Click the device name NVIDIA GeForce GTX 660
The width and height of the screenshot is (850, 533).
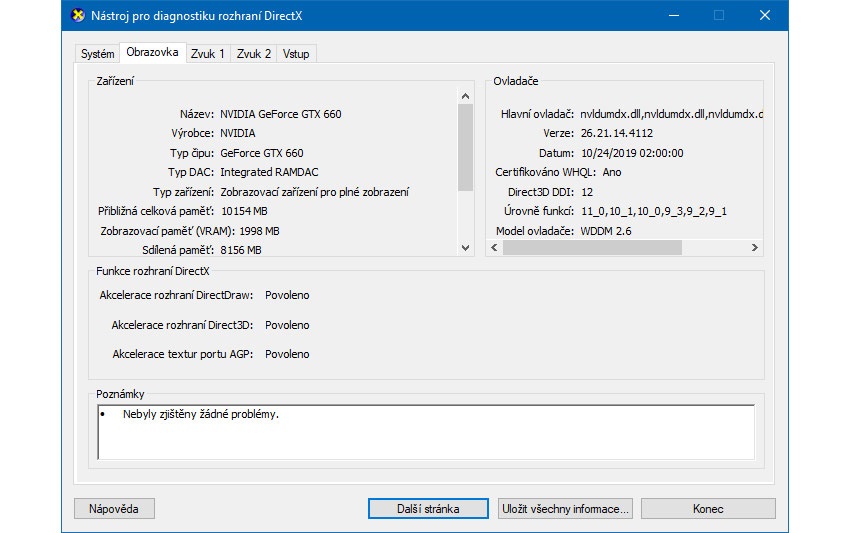tap(281, 114)
